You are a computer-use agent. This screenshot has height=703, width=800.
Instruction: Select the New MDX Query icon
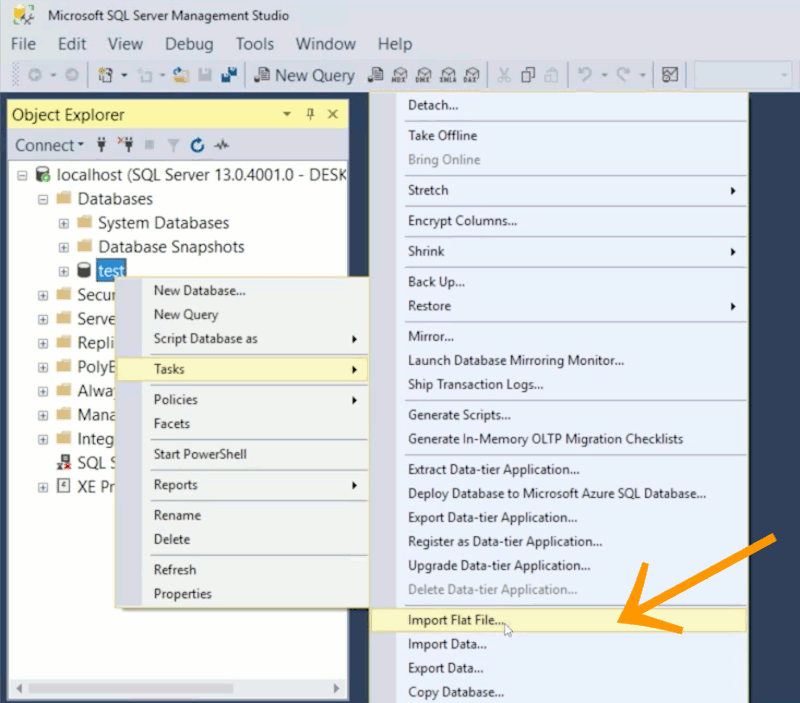[400, 75]
